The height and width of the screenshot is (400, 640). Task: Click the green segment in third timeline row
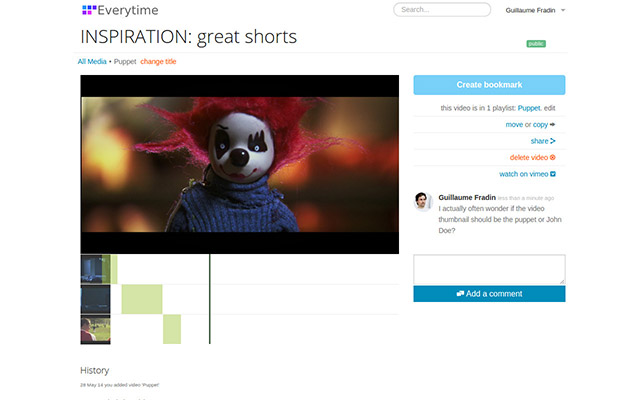coord(172,329)
